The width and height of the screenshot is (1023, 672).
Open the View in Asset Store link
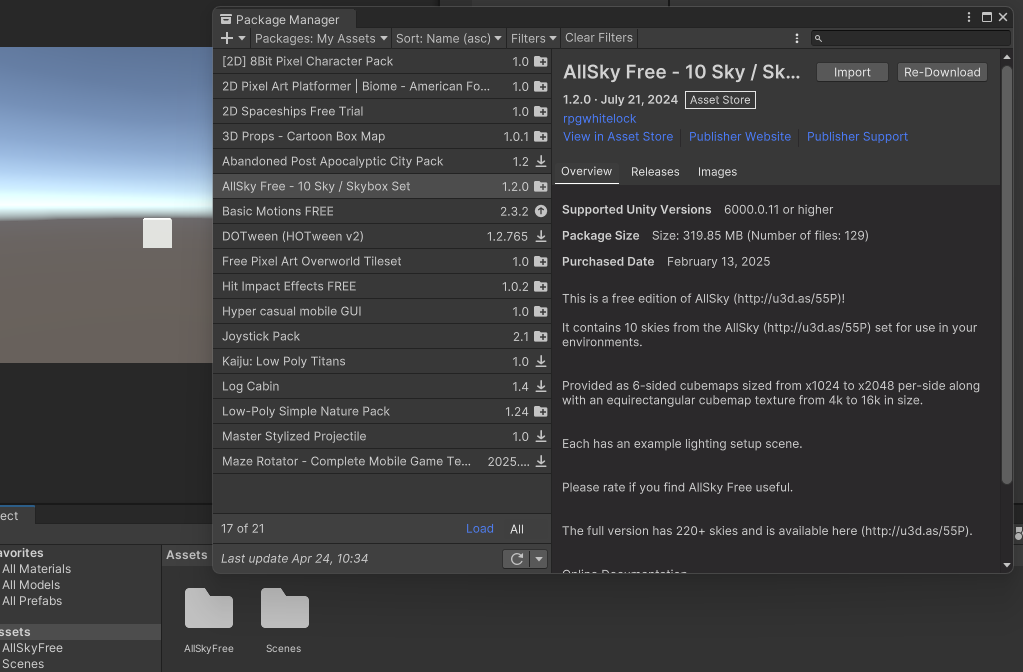point(618,137)
